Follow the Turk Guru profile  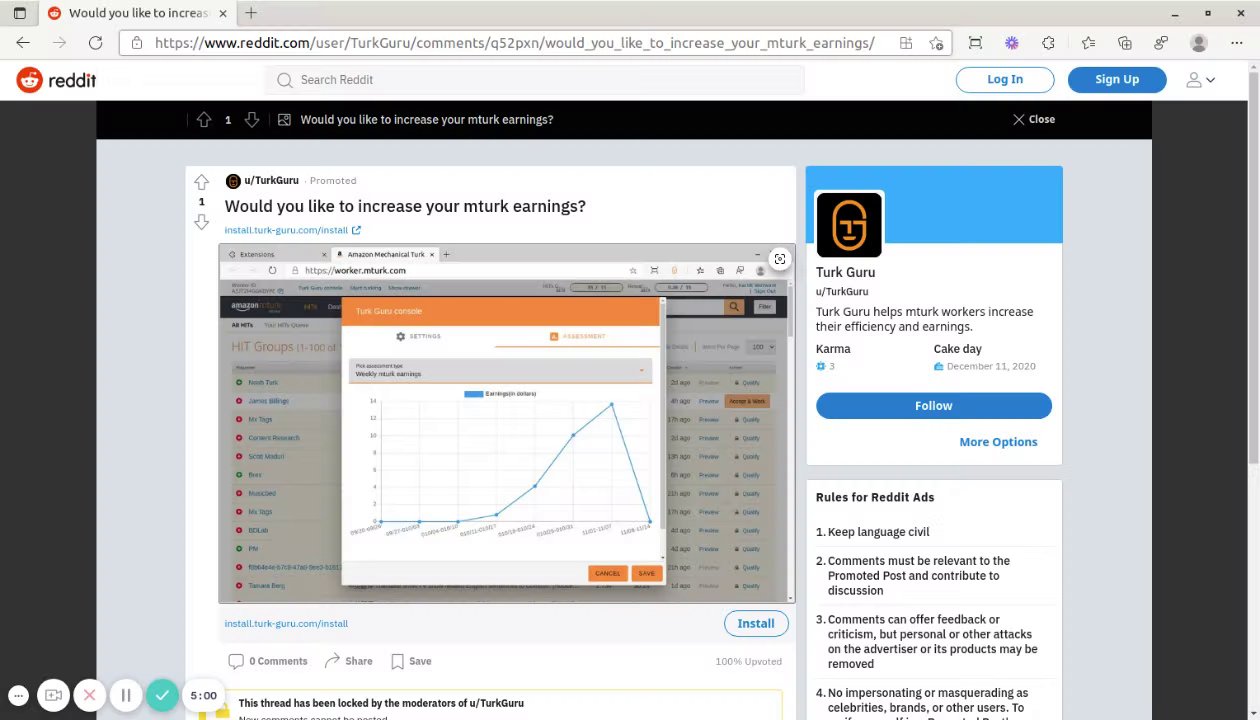[x=934, y=405]
